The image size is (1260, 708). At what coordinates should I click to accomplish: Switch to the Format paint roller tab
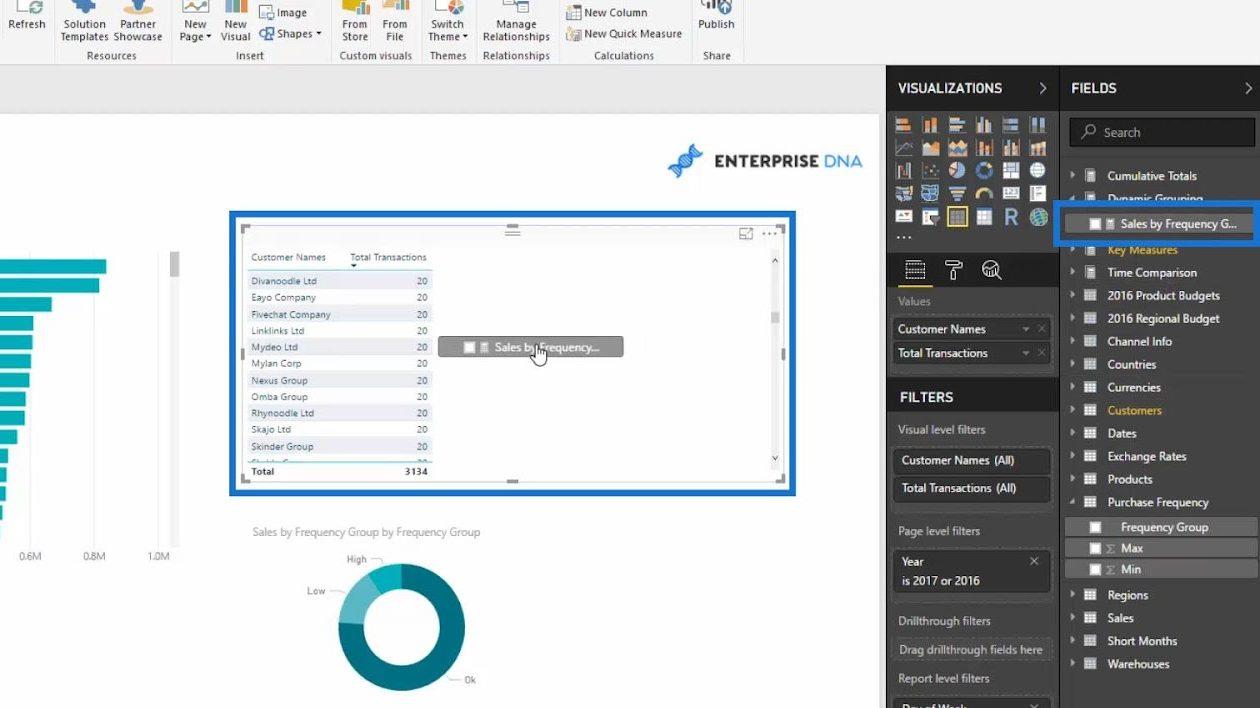tap(953, 270)
